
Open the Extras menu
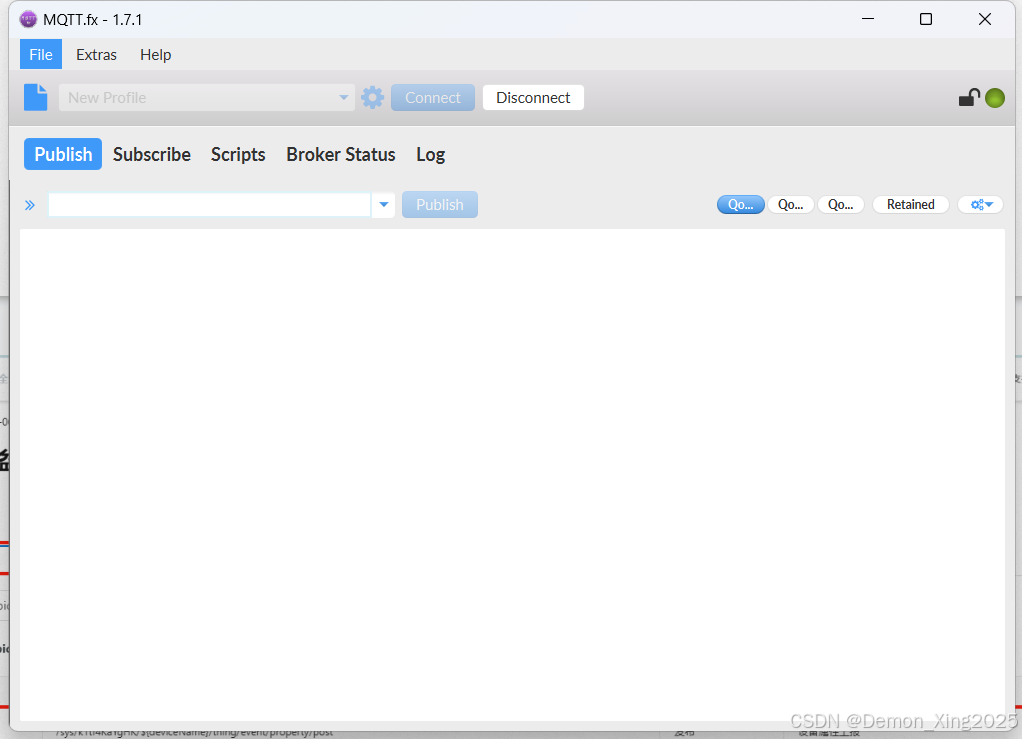click(x=96, y=55)
